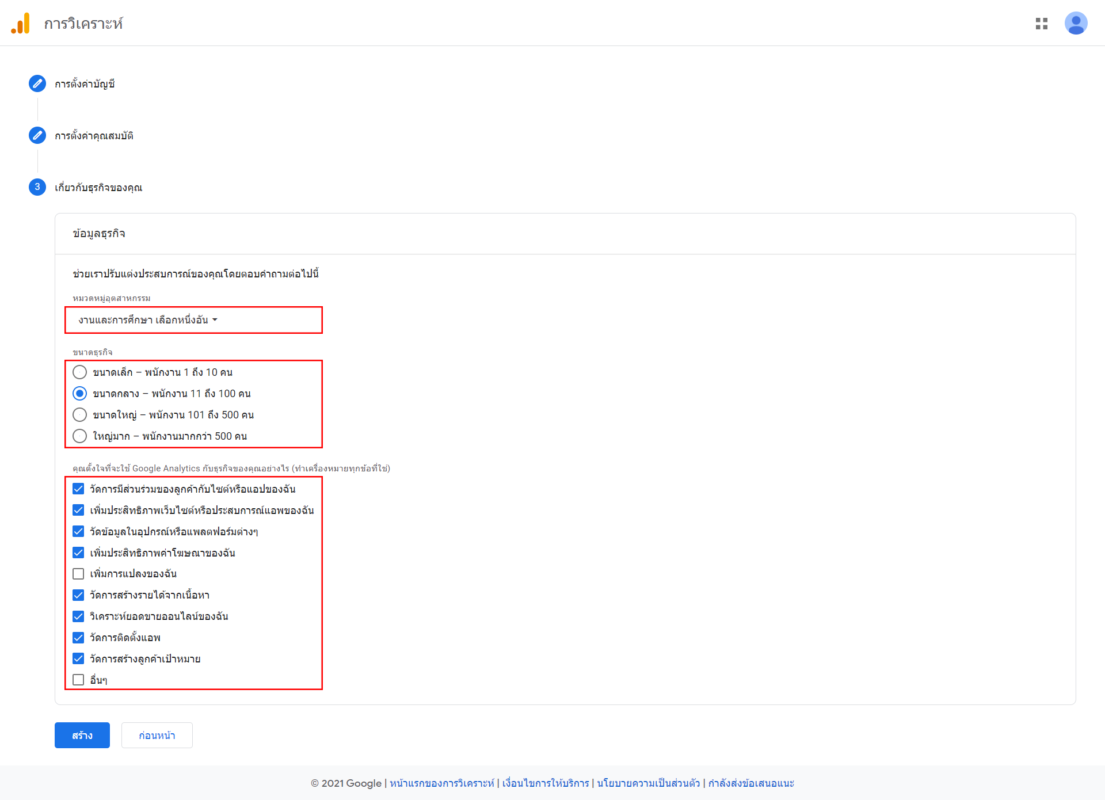
Task: Uncheck วัดการติดตั้งแอพ checkbox
Action: 79,637
